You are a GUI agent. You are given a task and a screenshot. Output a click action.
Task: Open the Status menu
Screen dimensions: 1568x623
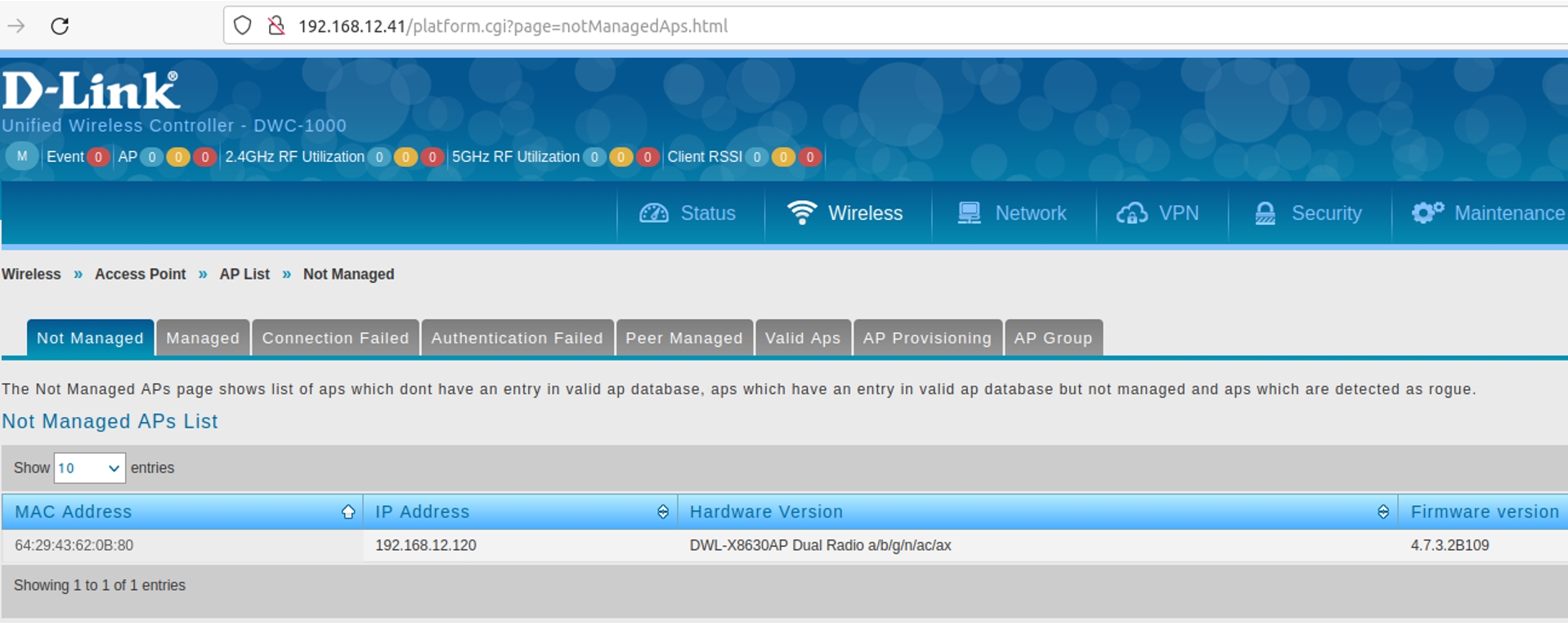(688, 213)
